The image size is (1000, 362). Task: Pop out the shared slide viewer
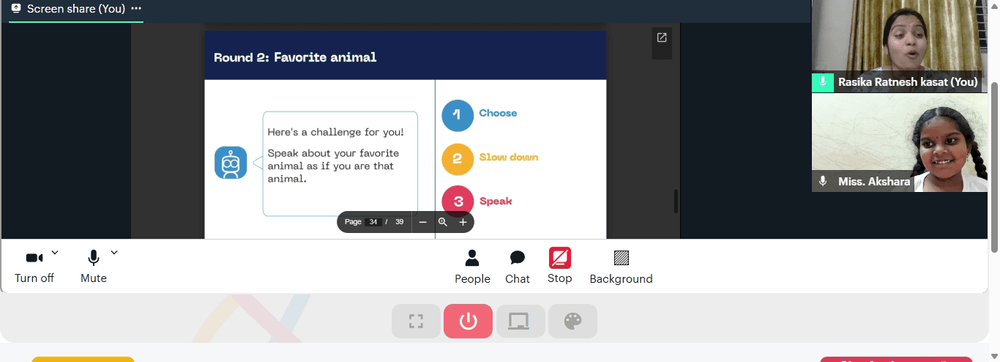tap(661, 38)
